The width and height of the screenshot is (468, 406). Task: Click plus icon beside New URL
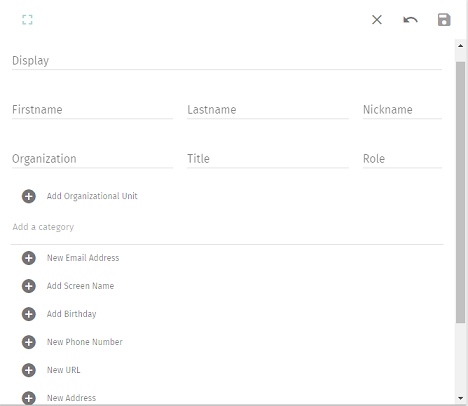[x=29, y=370]
